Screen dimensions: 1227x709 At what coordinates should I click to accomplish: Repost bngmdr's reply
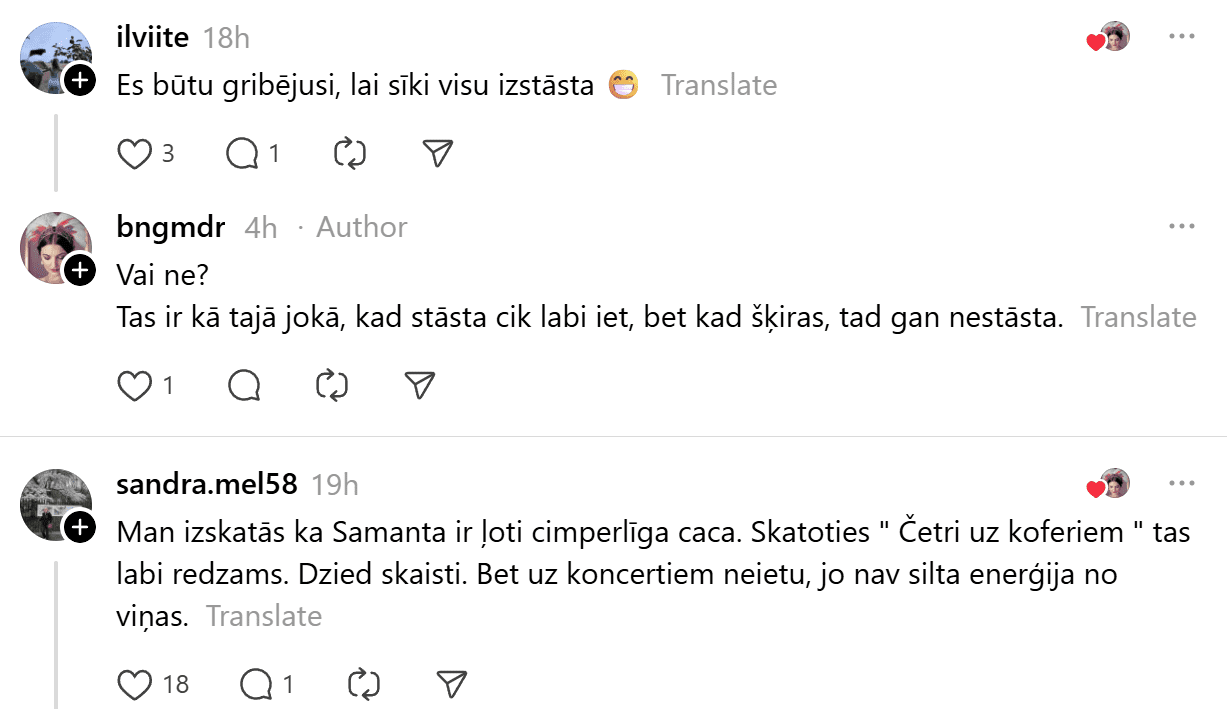(331, 385)
